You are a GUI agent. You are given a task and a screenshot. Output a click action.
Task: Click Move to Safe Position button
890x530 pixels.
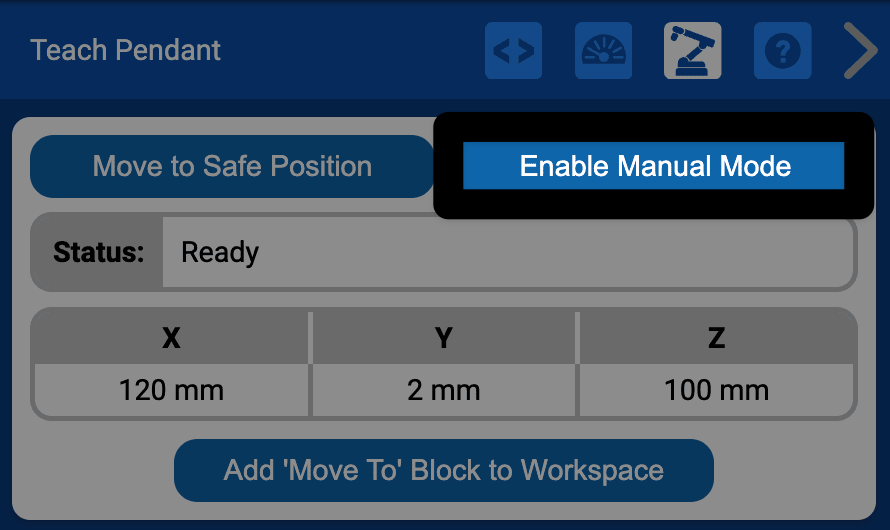[x=232, y=166]
